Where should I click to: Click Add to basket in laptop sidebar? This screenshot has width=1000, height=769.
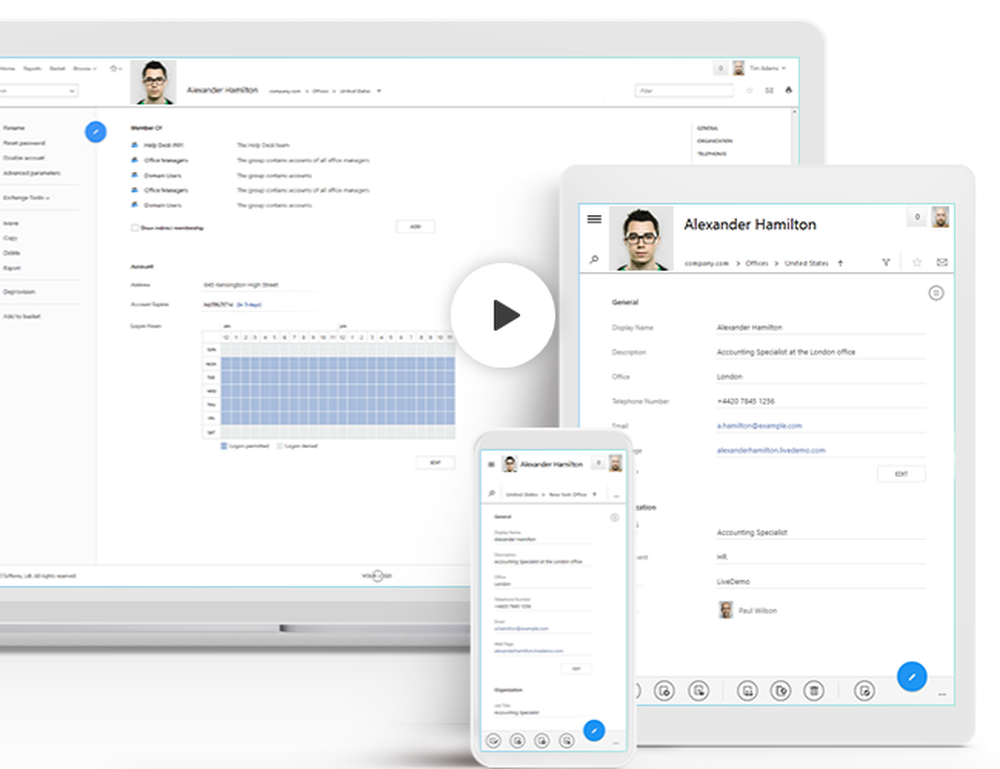(x=22, y=316)
